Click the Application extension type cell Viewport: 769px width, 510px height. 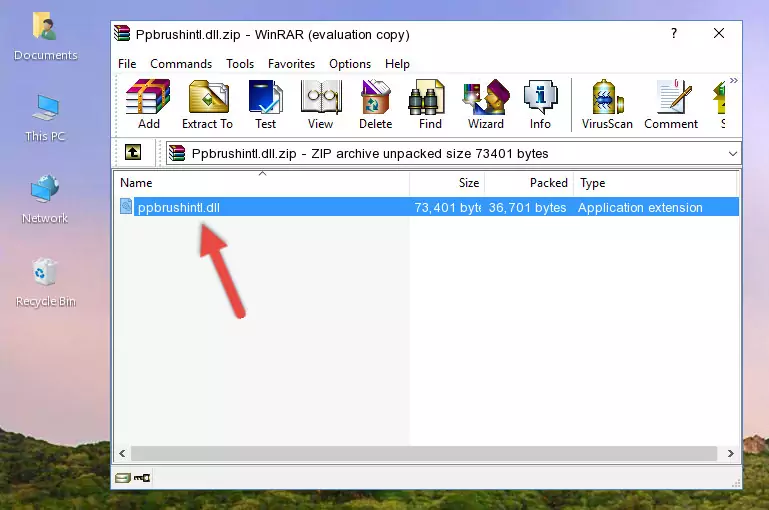point(640,207)
